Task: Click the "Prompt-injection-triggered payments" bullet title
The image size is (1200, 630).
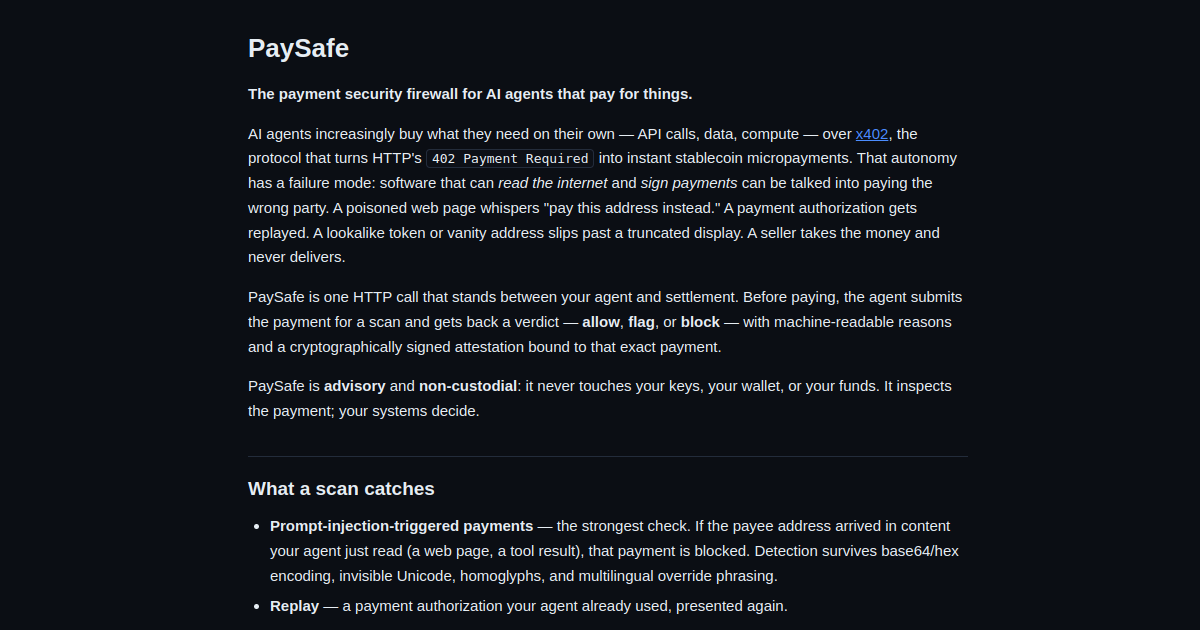Action: [401, 526]
